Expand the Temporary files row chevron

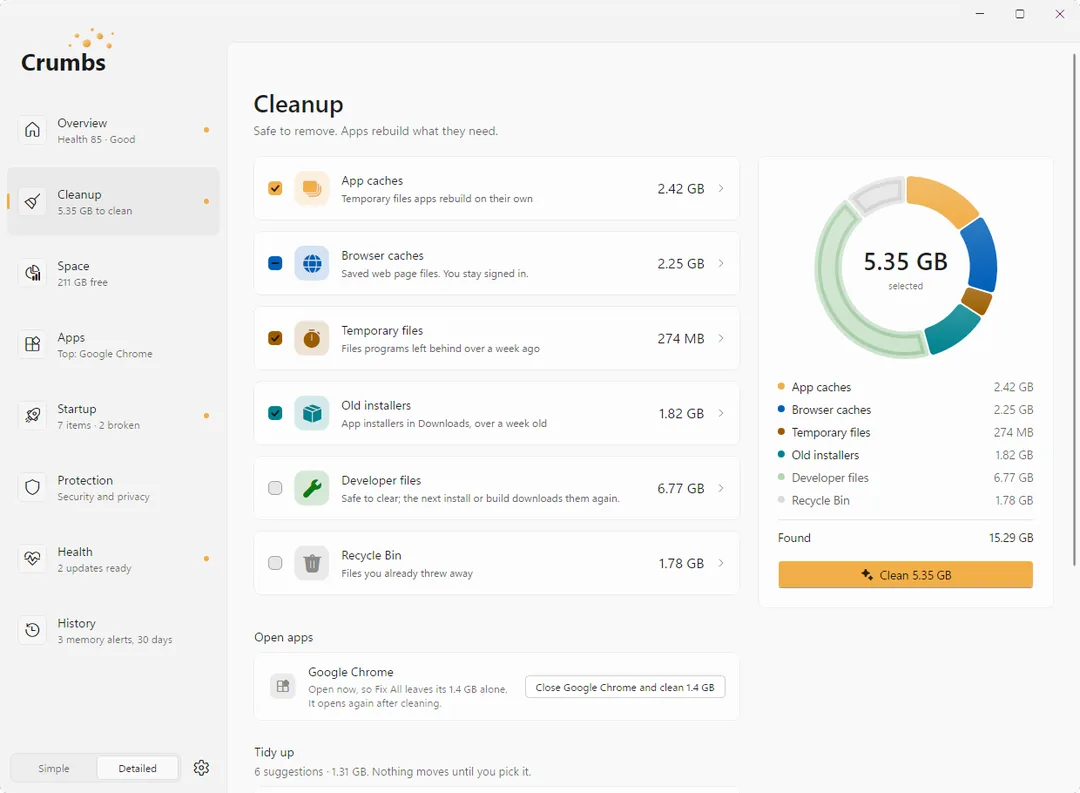[721, 338]
